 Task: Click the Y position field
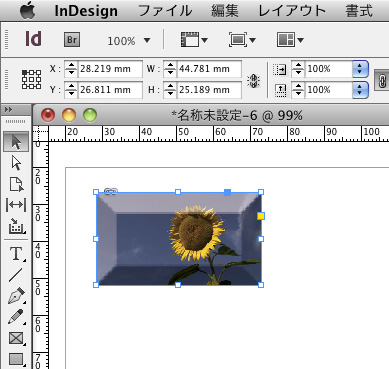(x=110, y=90)
